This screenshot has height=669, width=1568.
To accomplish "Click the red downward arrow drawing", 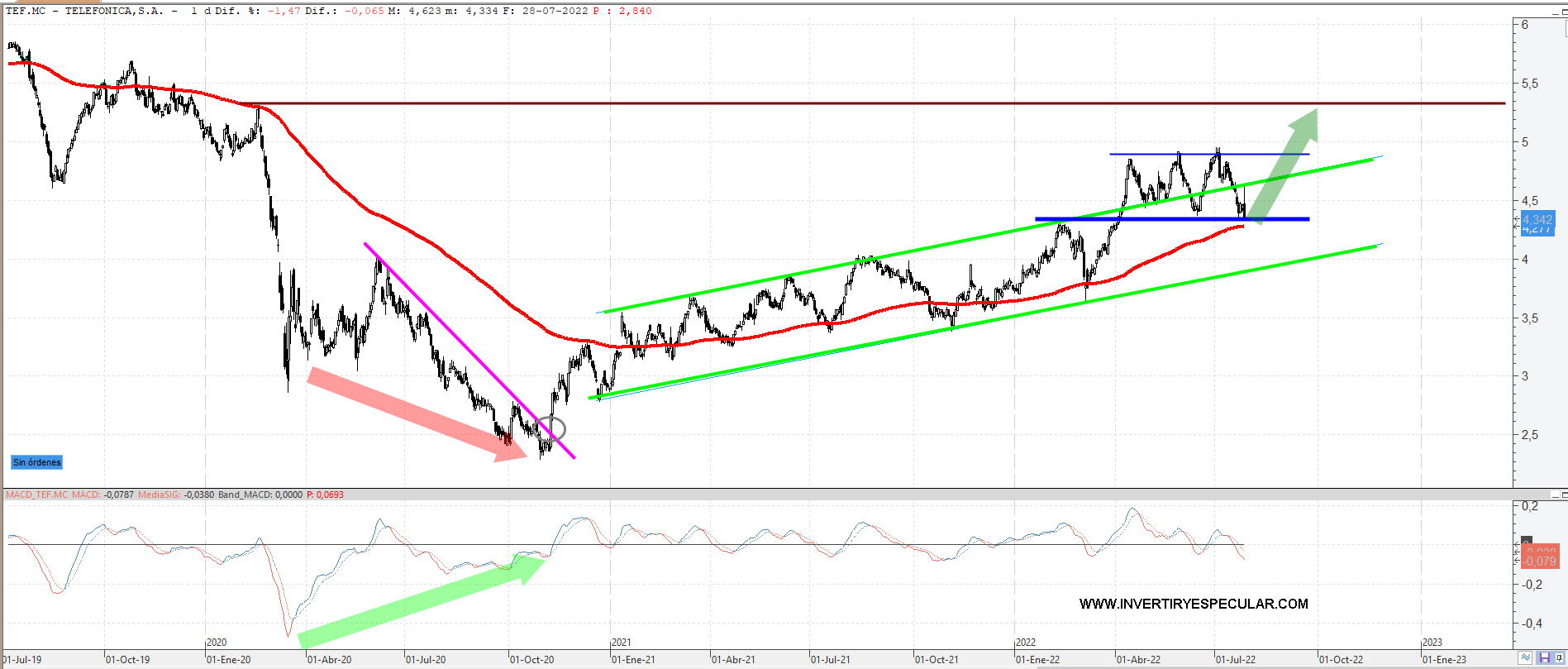I will (x=415, y=414).
